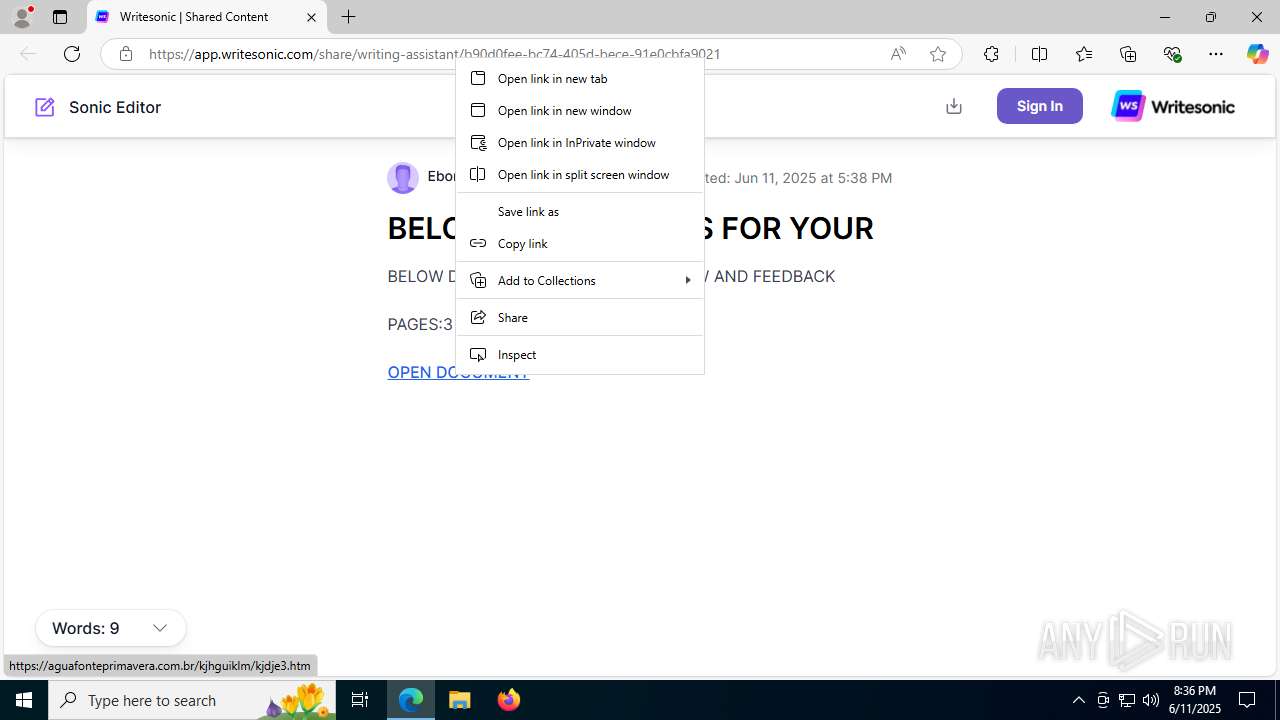Select the Writesonic Shared Content tab
Viewport: 1280px width, 720px height.
tap(208, 17)
